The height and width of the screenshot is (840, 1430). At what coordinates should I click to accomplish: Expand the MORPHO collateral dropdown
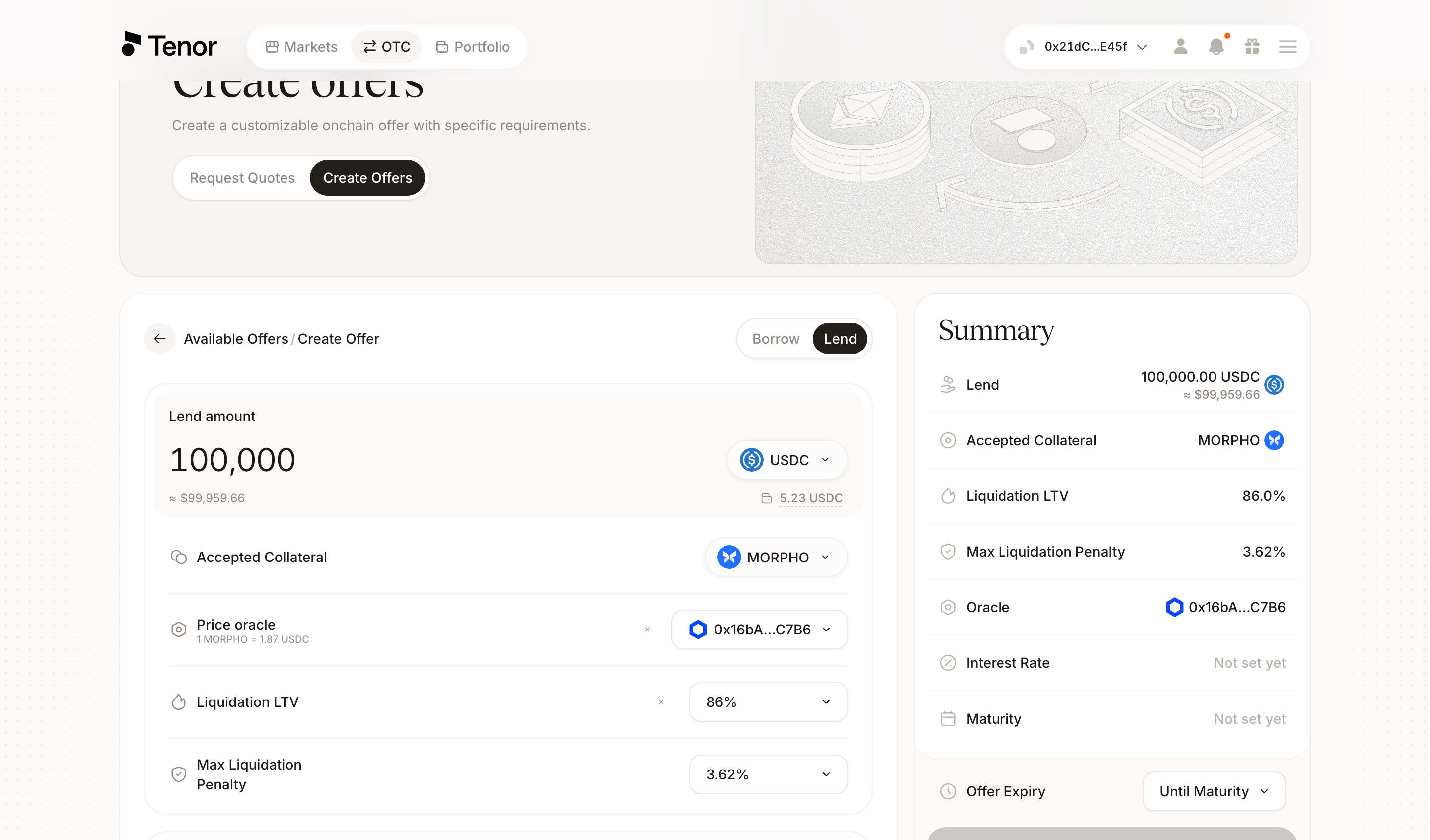click(776, 558)
